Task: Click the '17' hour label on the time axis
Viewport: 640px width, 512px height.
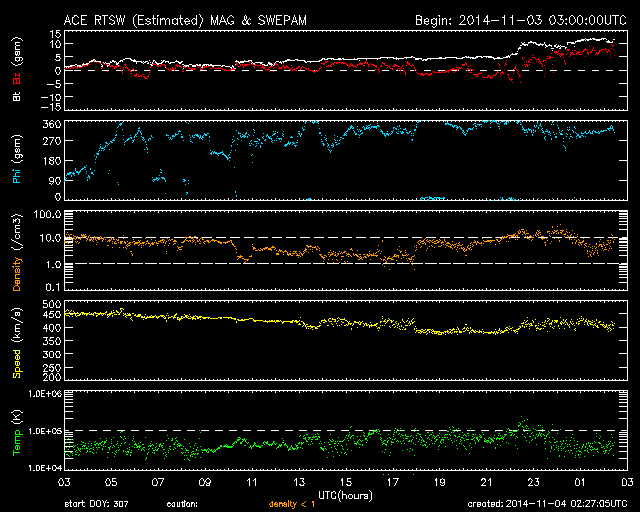Action: pyautogui.click(x=393, y=482)
